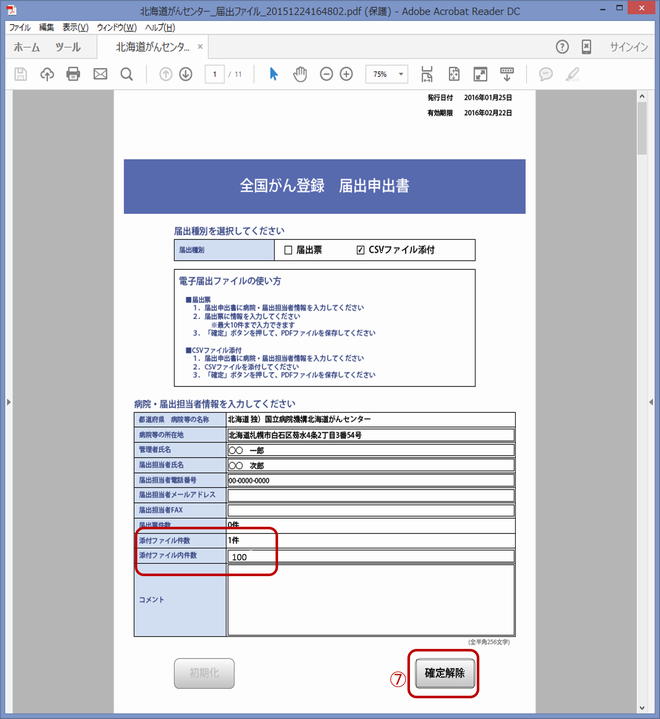Viewport: 660px width, 719px height.
Task: Click the scrollbar up arrow
Action: tap(642, 96)
